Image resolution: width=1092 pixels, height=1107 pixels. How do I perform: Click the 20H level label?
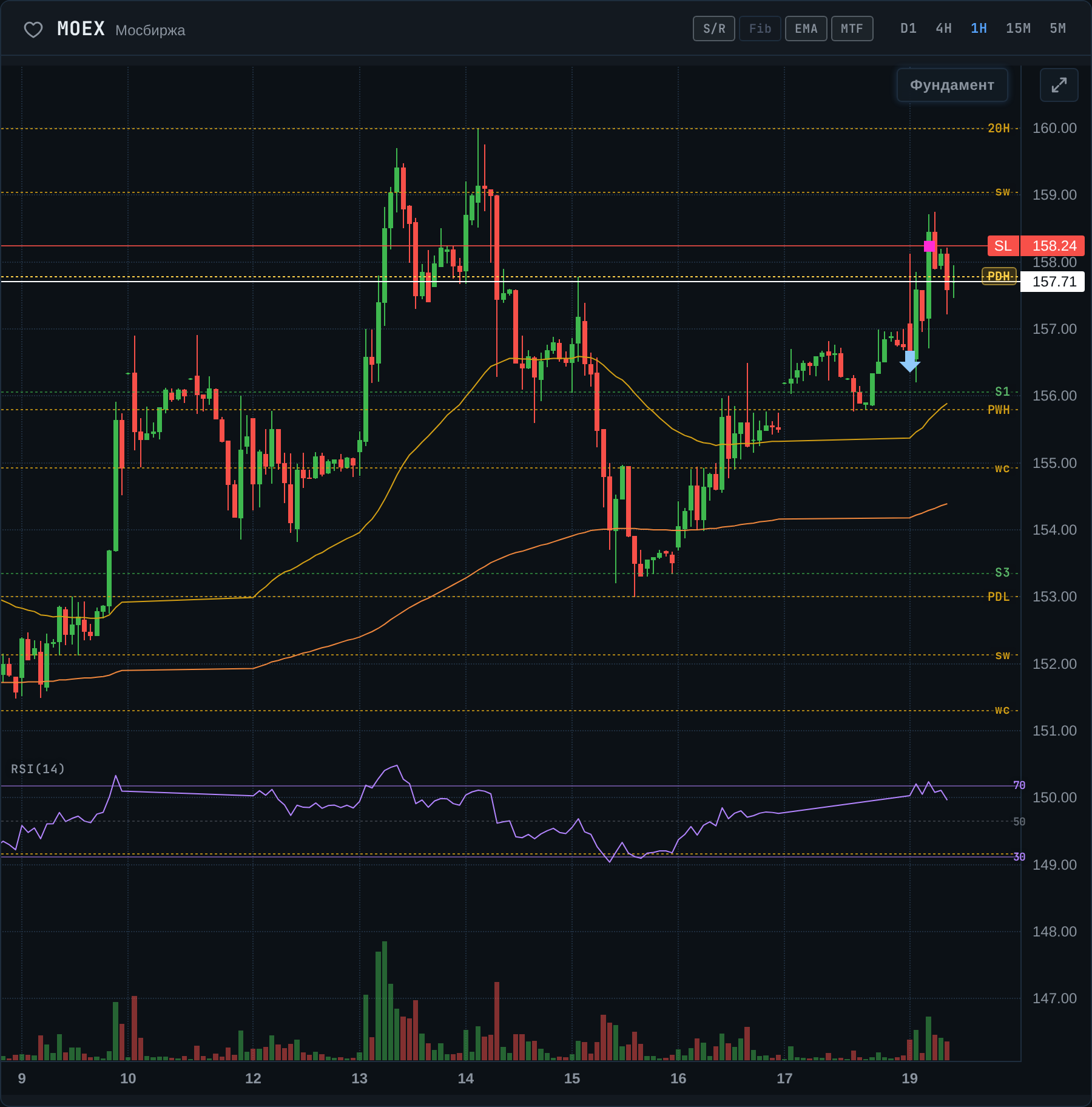pyautogui.click(x=999, y=128)
